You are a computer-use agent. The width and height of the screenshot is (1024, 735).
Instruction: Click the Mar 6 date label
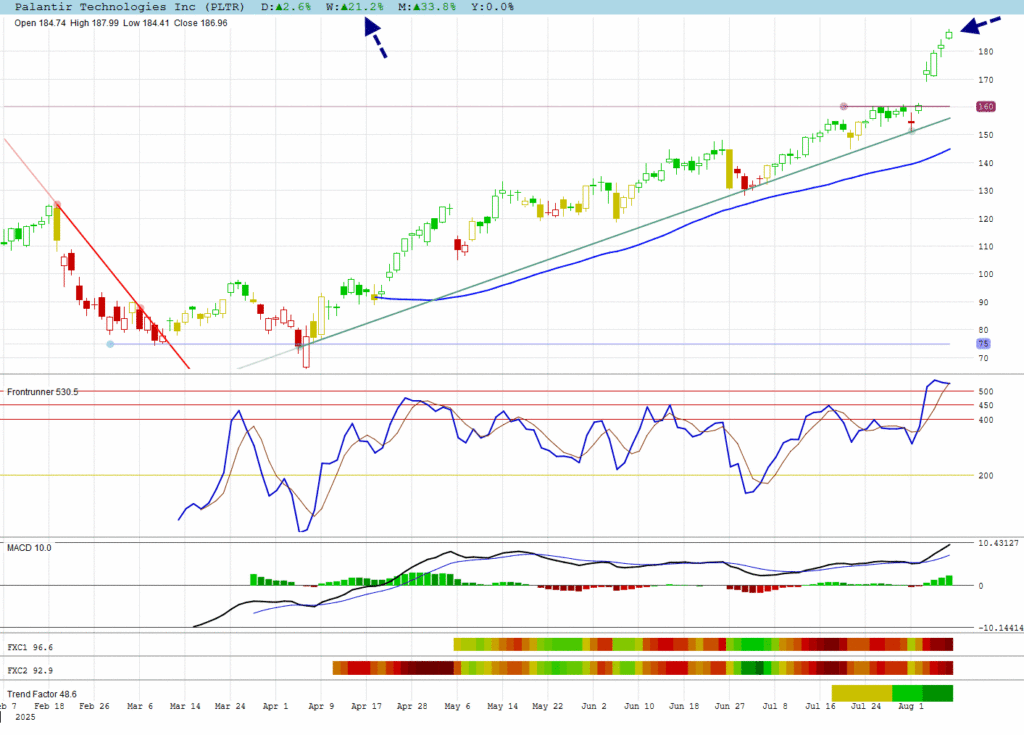(140, 706)
